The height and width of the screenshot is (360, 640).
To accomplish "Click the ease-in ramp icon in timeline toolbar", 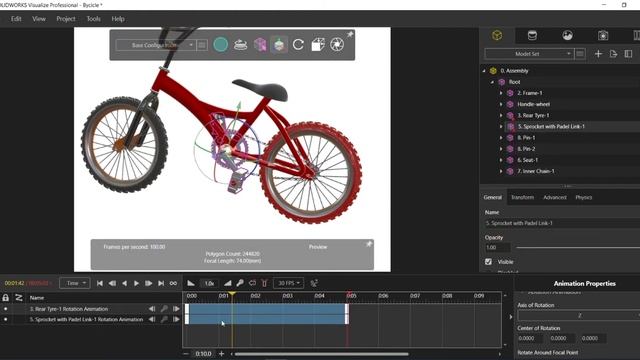I will (x=191, y=283).
